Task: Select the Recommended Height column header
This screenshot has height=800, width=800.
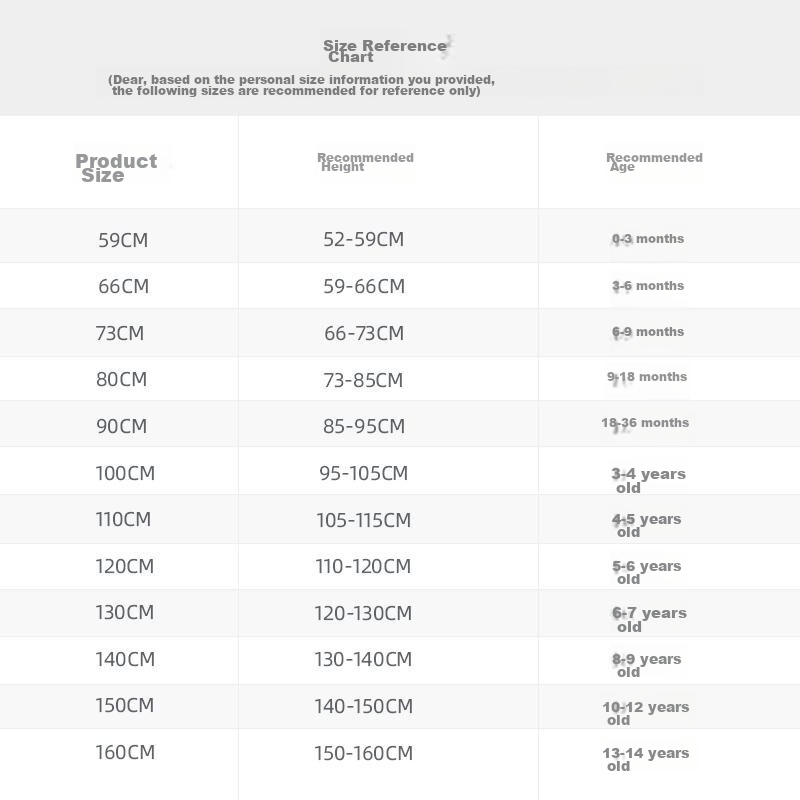Action: (365, 162)
